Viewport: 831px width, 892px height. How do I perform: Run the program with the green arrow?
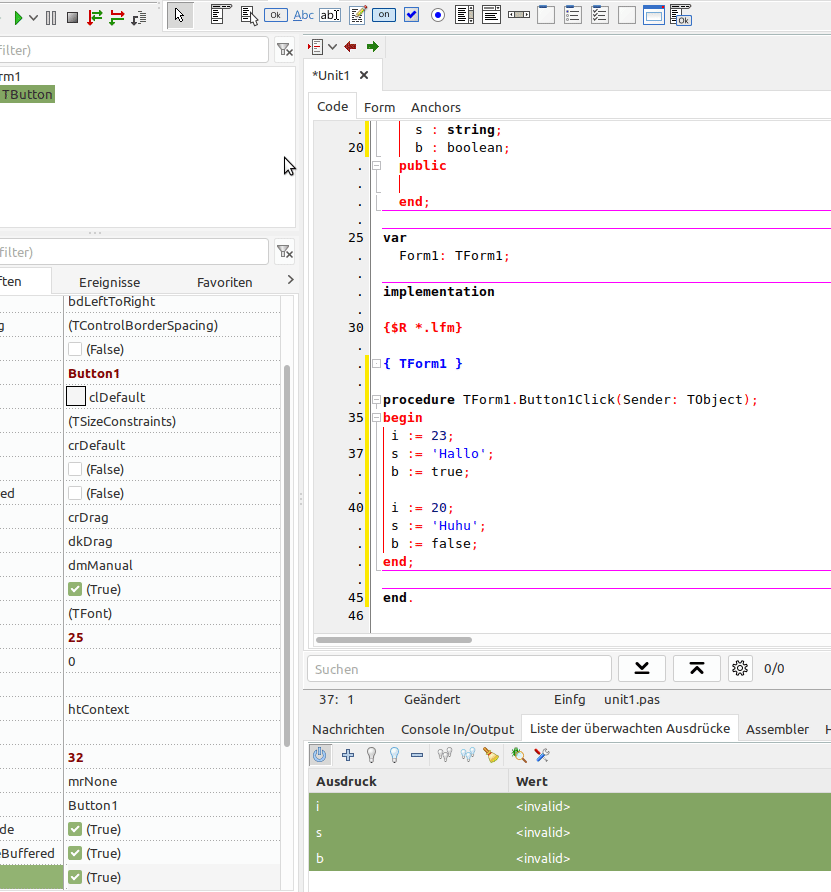click(x=18, y=18)
